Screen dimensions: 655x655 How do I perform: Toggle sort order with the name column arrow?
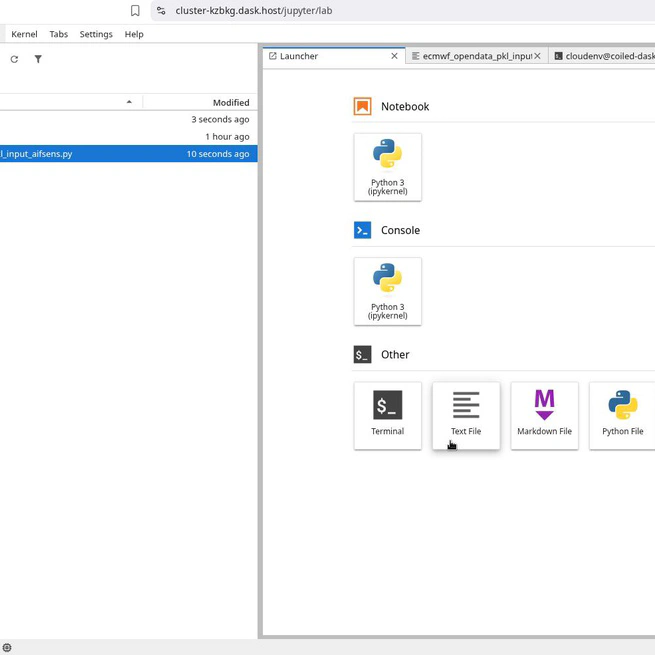129,102
